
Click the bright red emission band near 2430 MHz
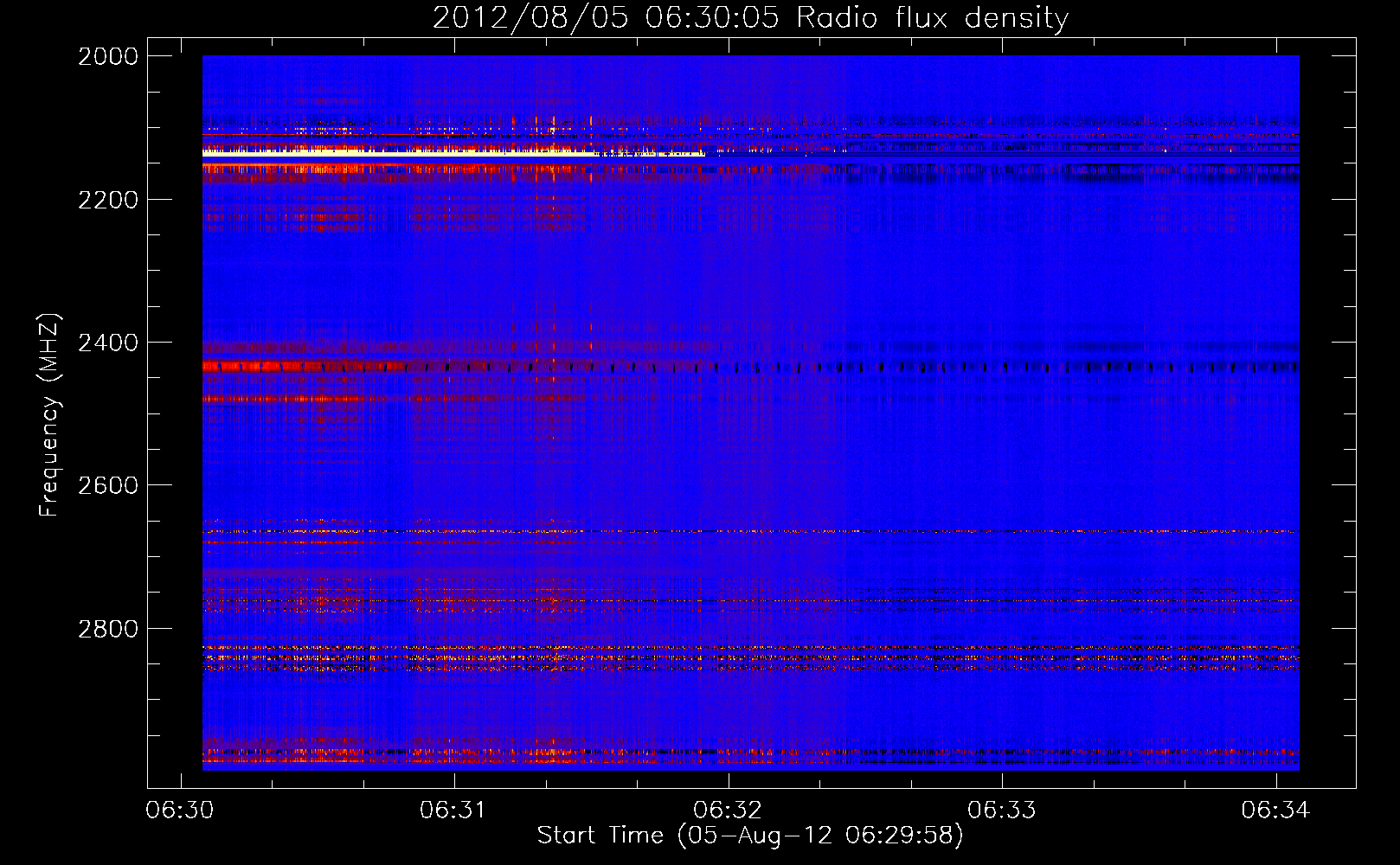303,367
